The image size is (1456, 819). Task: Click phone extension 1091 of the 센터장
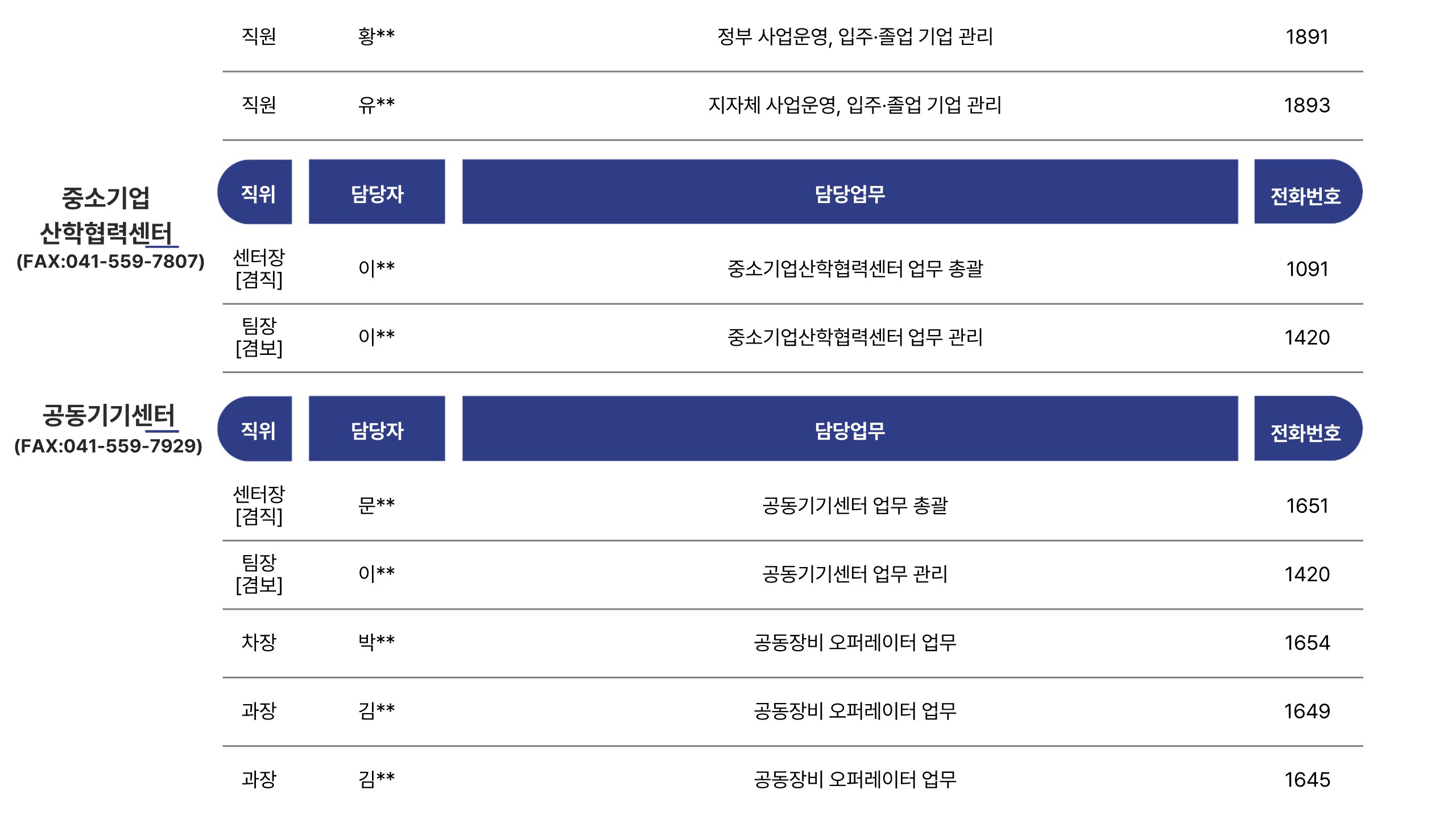tap(1307, 269)
